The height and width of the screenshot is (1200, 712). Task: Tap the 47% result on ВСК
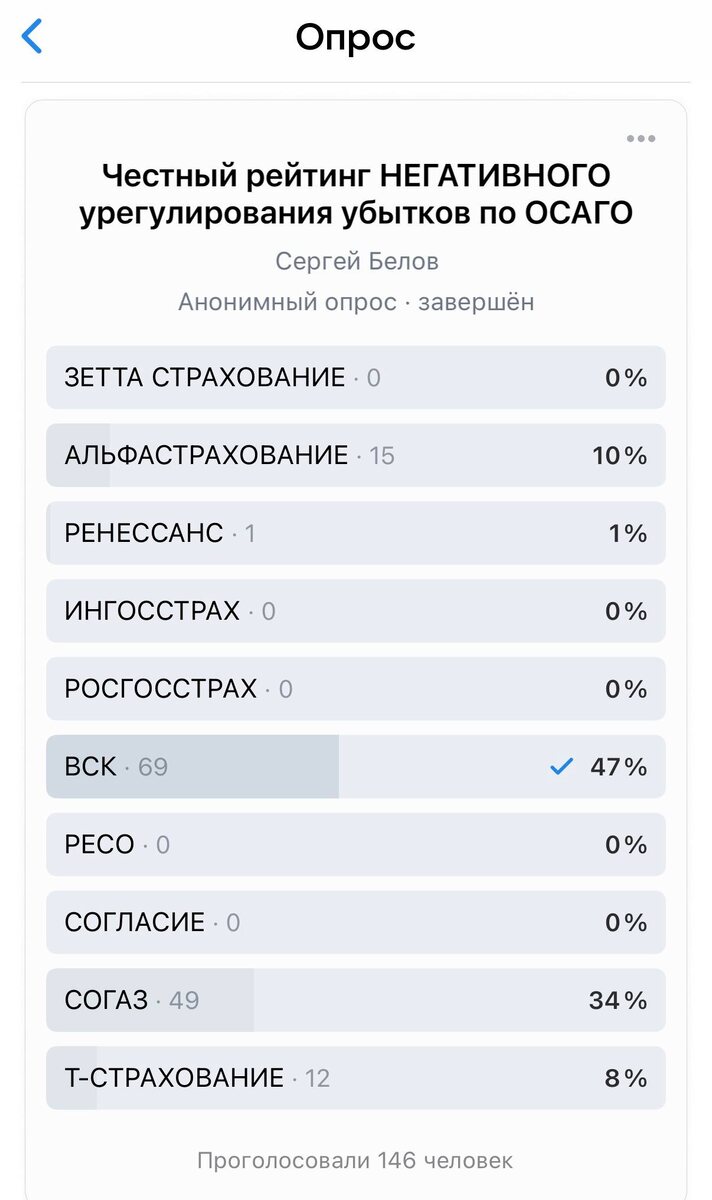618,767
